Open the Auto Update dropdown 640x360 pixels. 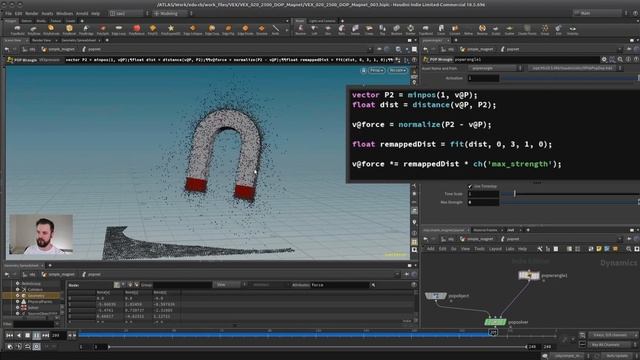tap(619, 356)
